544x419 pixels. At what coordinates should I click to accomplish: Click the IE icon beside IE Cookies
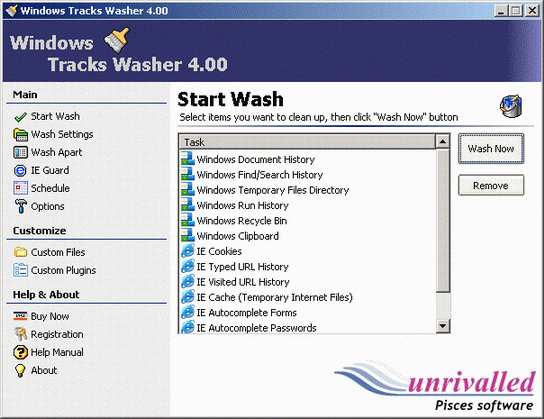pyautogui.click(x=188, y=251)
